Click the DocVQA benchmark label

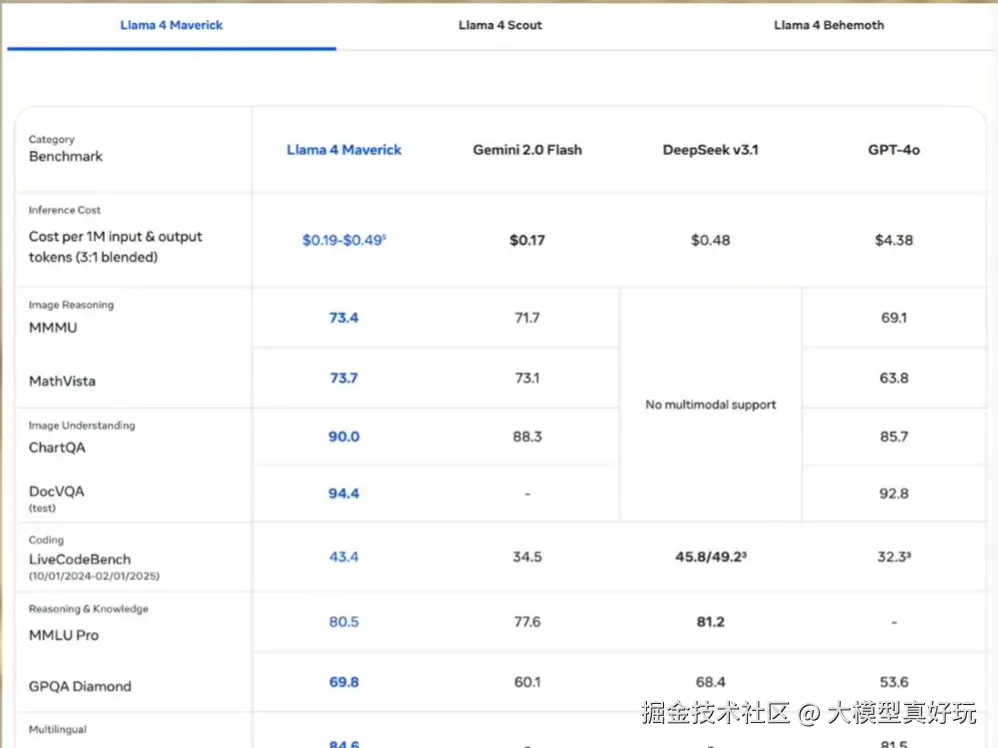pos(56,491)
